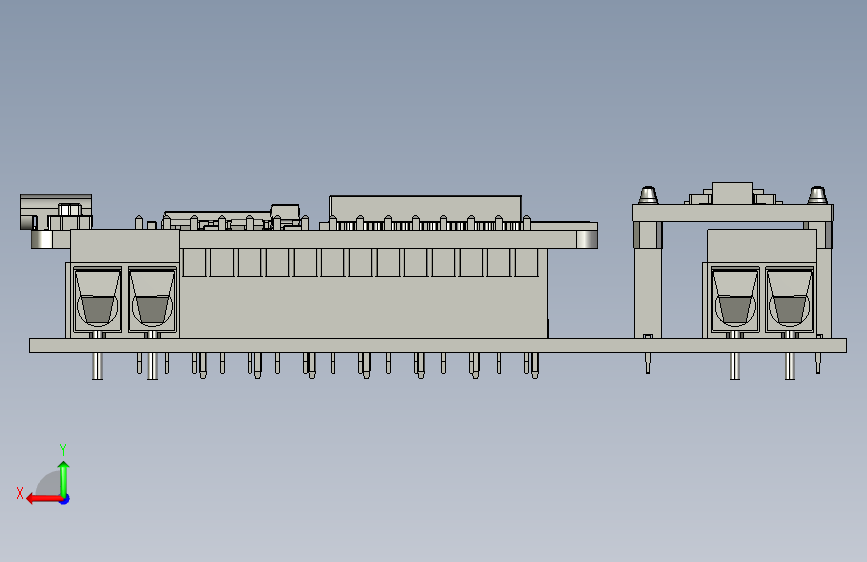This screenshot has height=562, width=867.
Task: Click the red X axis arrow on triad
Action: [x=44, y=499]
